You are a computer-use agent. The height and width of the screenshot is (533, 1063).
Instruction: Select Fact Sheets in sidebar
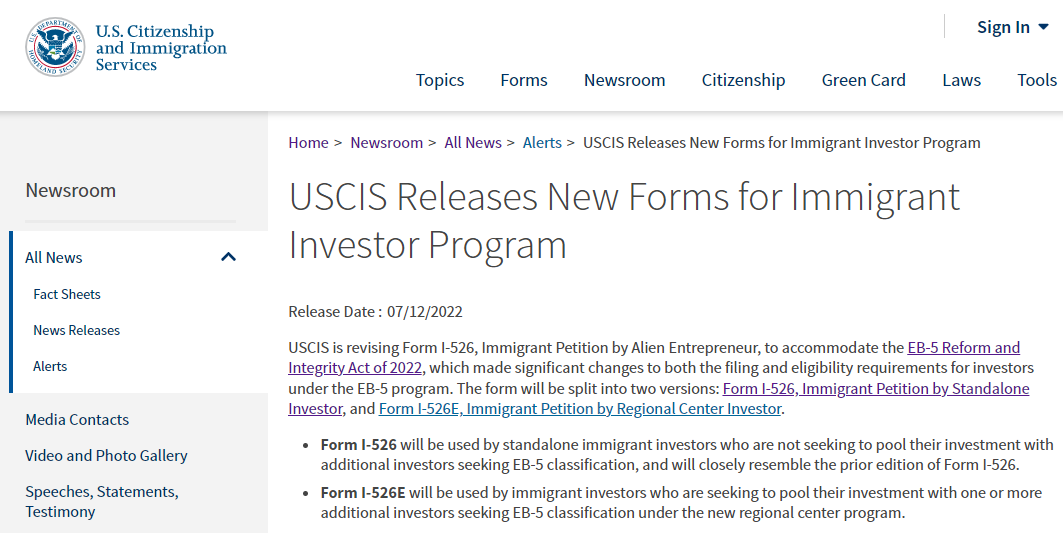coord(66,294)
